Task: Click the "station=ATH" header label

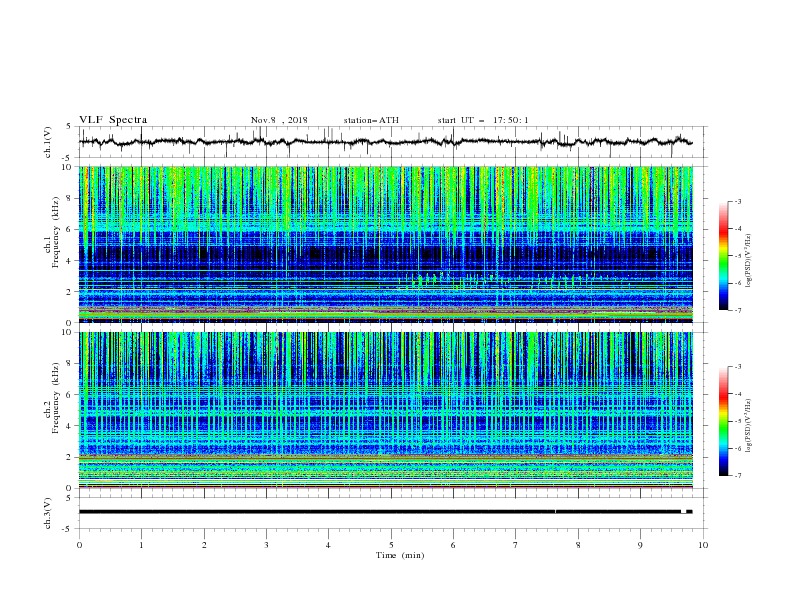Action: (x=371, y=120)
